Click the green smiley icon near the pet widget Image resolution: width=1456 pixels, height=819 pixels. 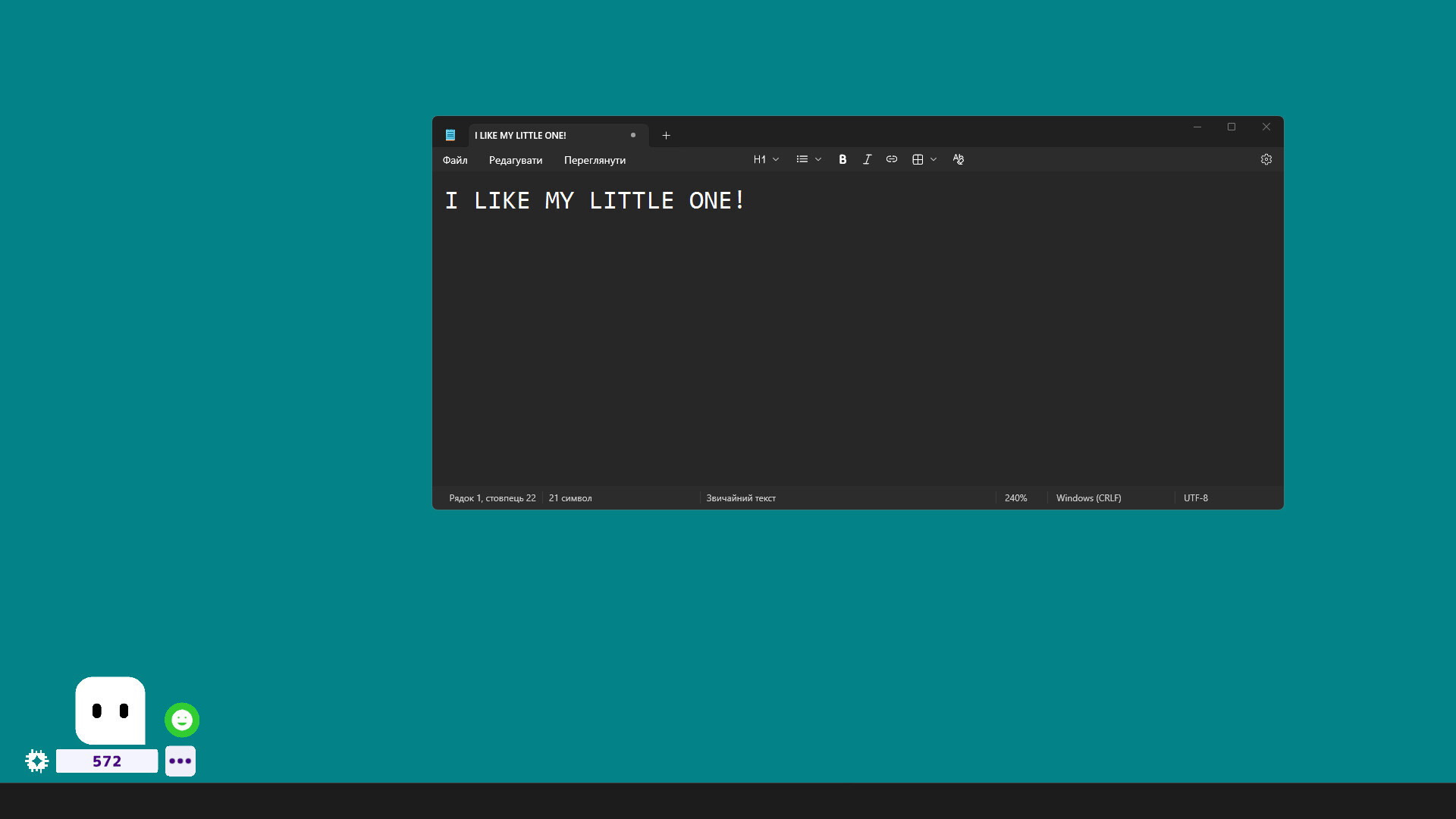(x=181, y=719)
